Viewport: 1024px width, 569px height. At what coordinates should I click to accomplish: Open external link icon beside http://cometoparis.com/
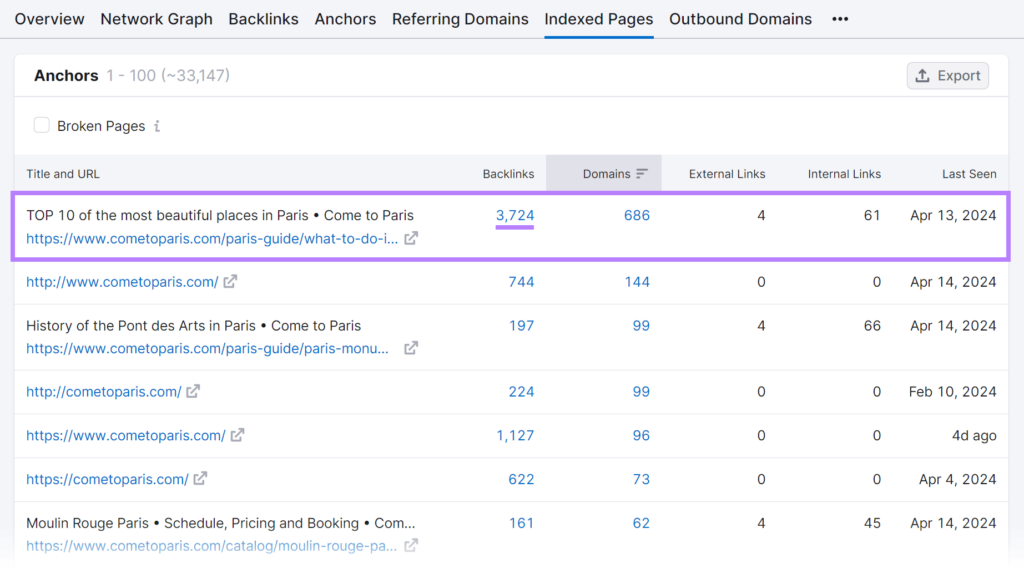[193, 391]
